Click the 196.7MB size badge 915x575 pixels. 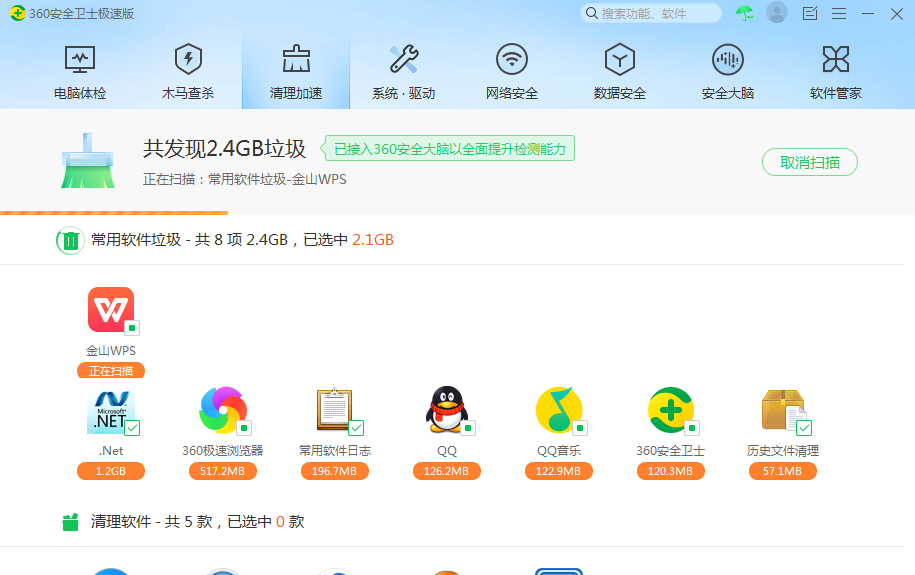tap(334, 471)
